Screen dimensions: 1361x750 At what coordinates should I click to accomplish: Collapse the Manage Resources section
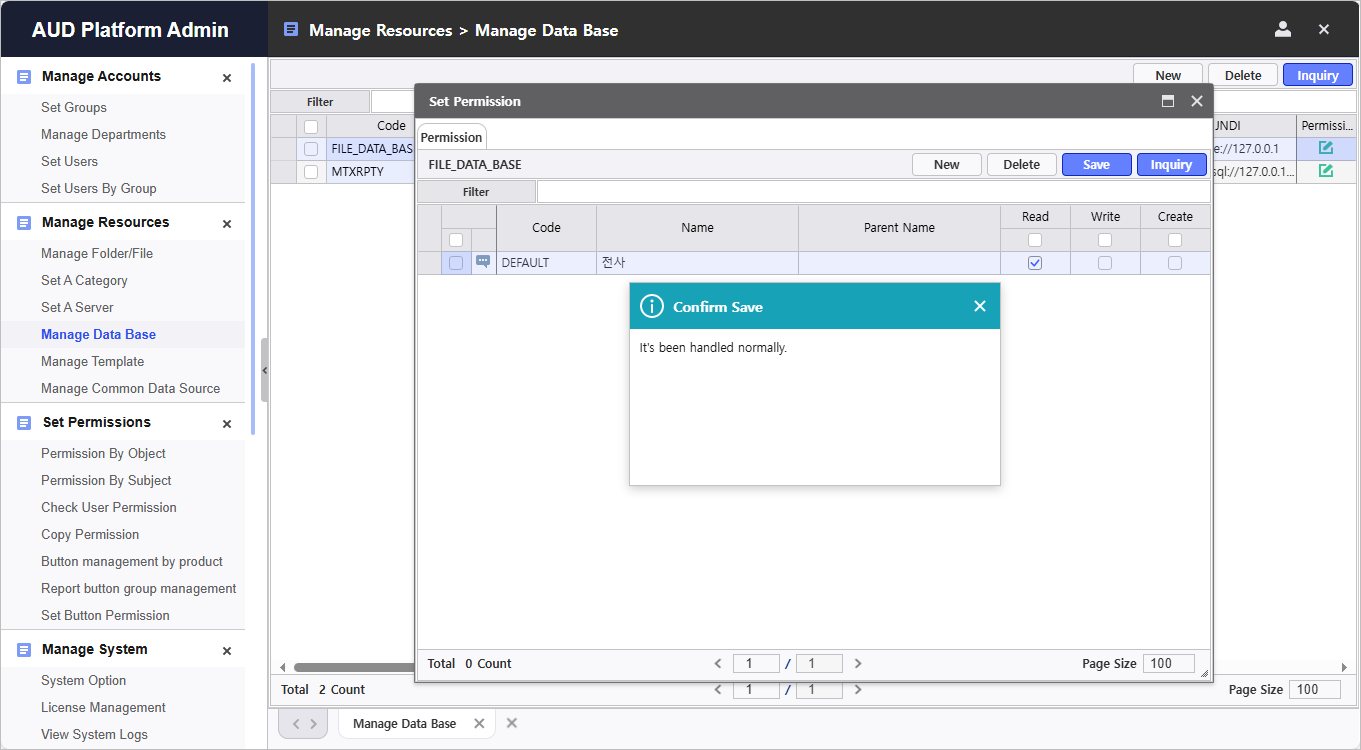tap(227, 224)
